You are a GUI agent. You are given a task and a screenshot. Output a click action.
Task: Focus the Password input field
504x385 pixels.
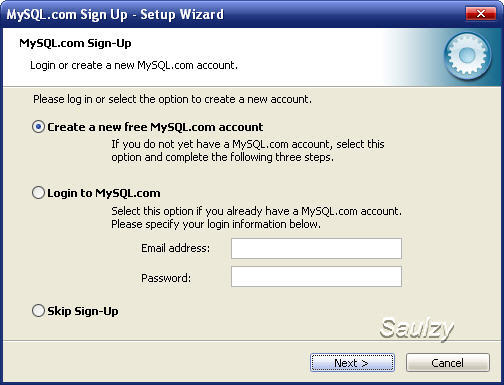(316, 276)
